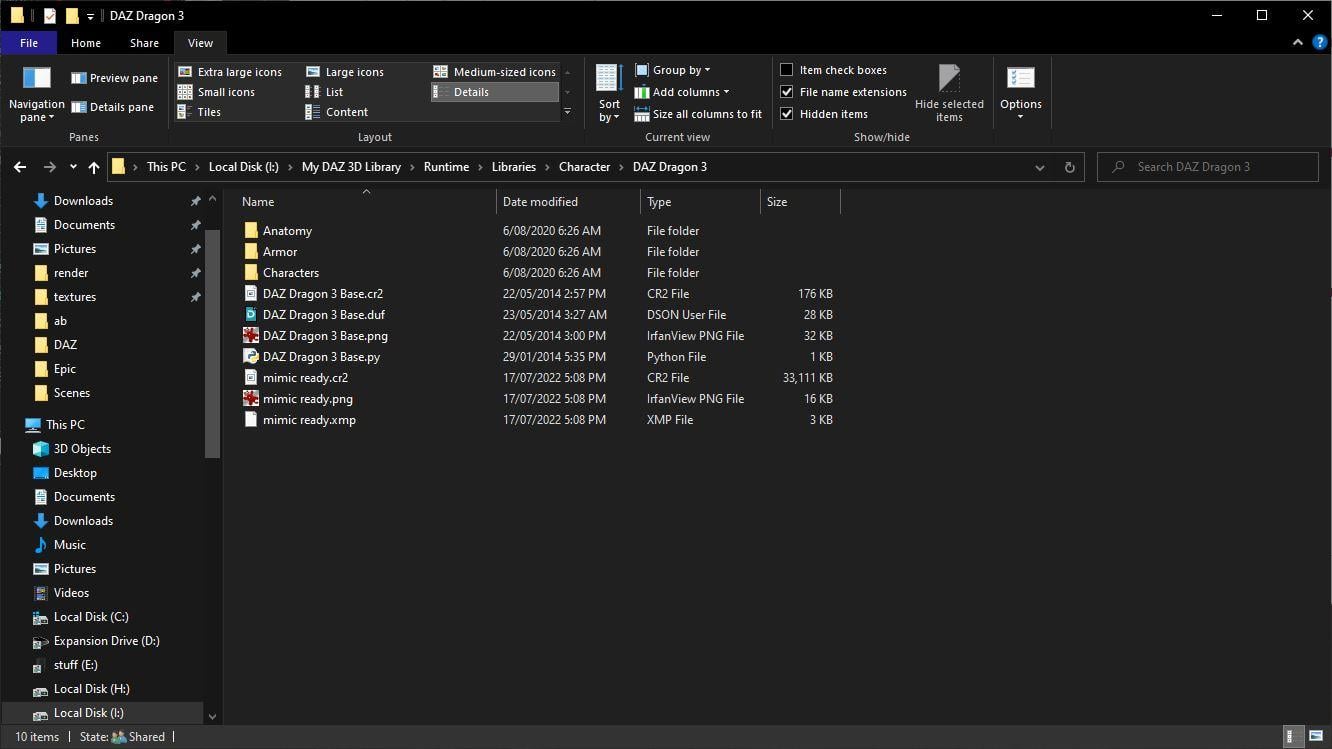This screenshot has height=749, width=1332.
Task: Open recent locations dropdown
Action: point(73,167)
